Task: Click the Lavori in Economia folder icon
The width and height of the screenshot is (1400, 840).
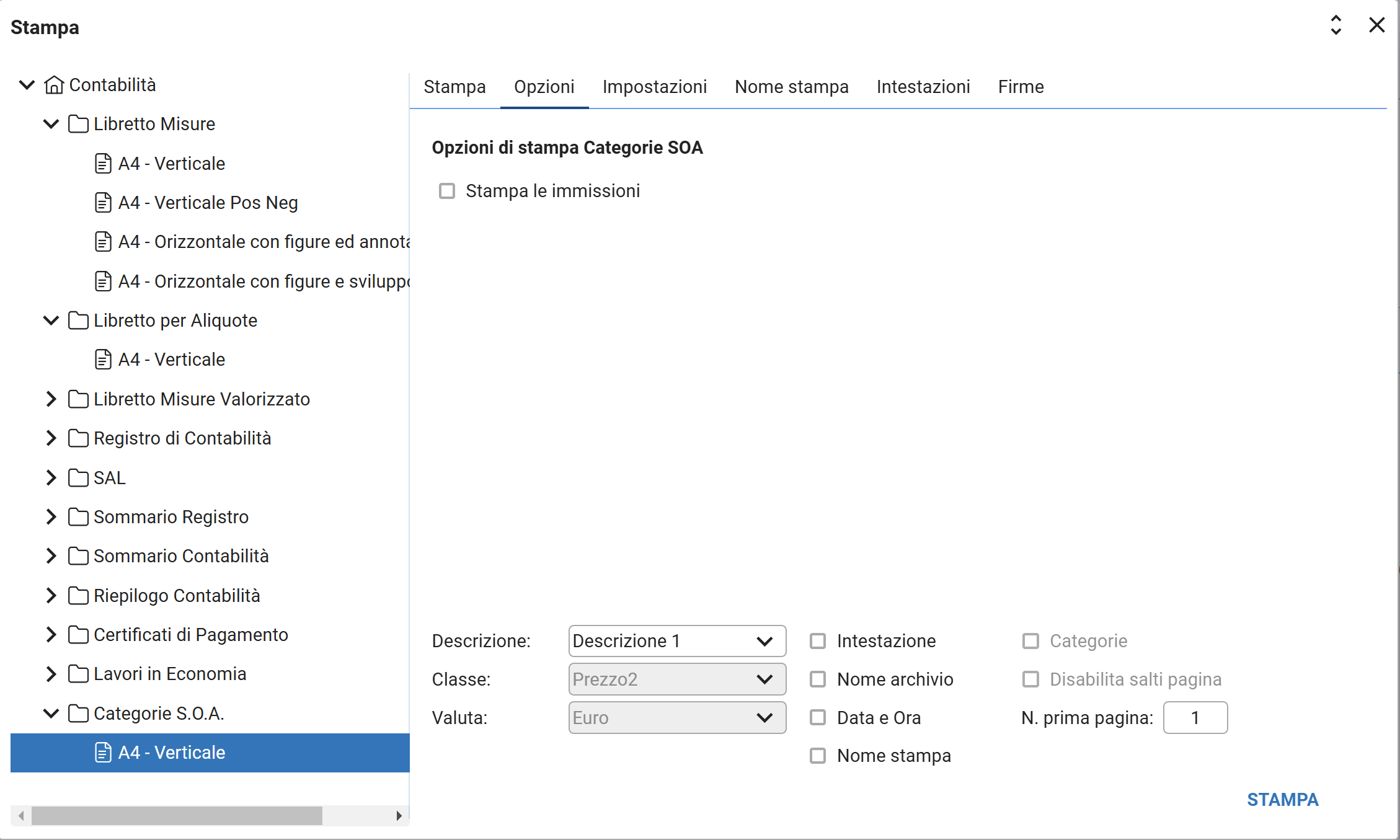Action: (78, 674)
